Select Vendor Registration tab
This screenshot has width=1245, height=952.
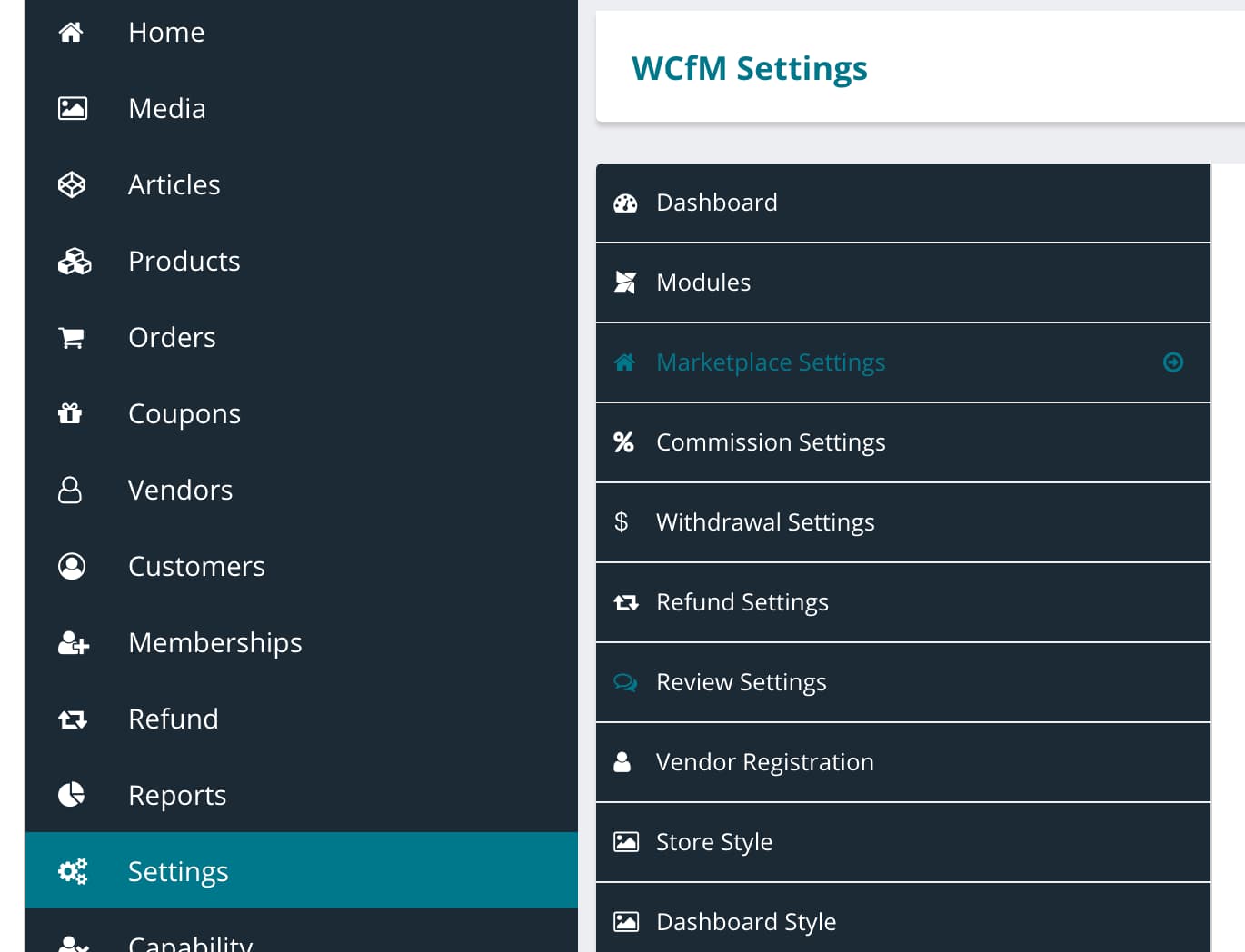[764, 762]
